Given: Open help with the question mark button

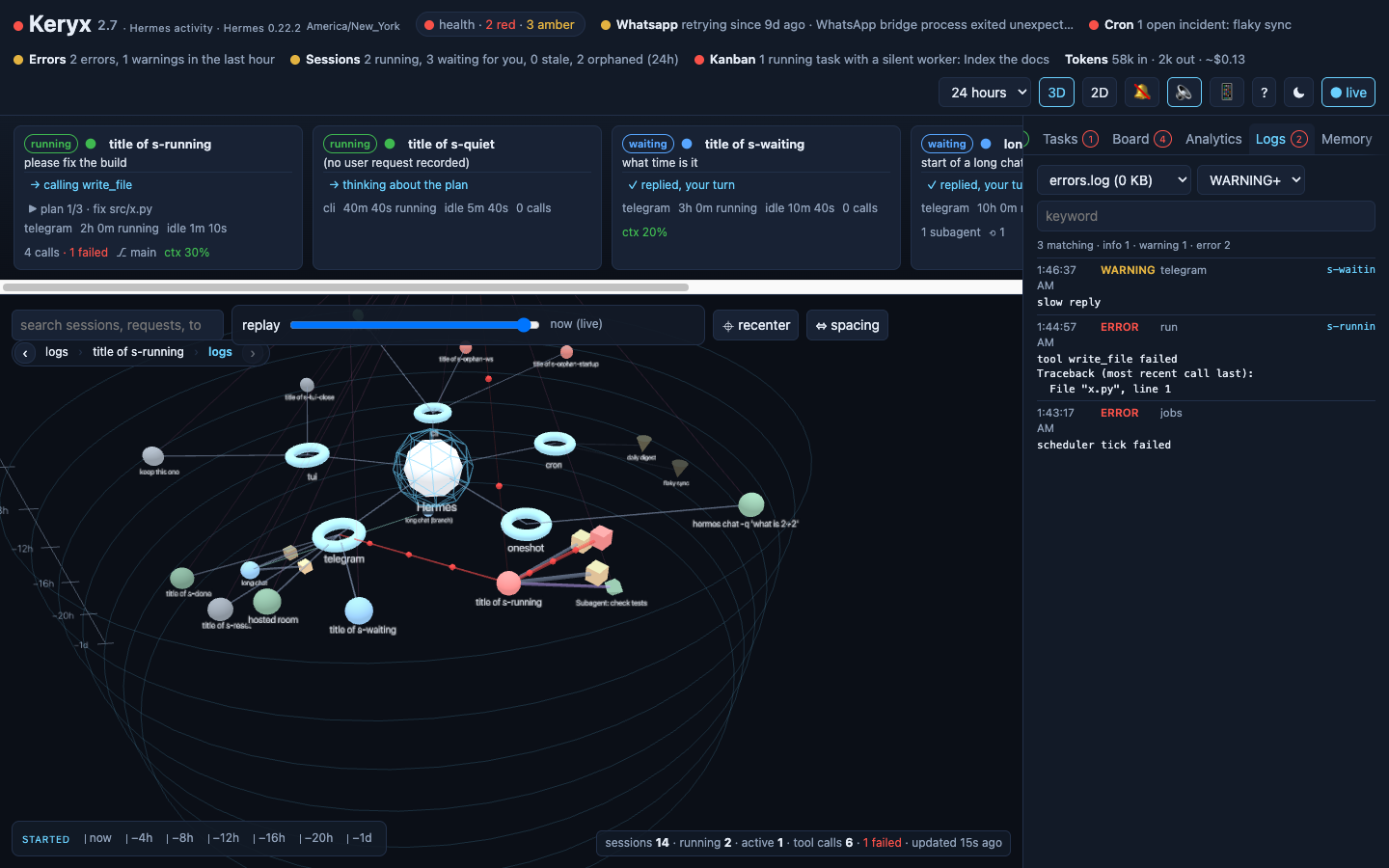Looking at the screenshot, I should click(x=1265, y=93).
